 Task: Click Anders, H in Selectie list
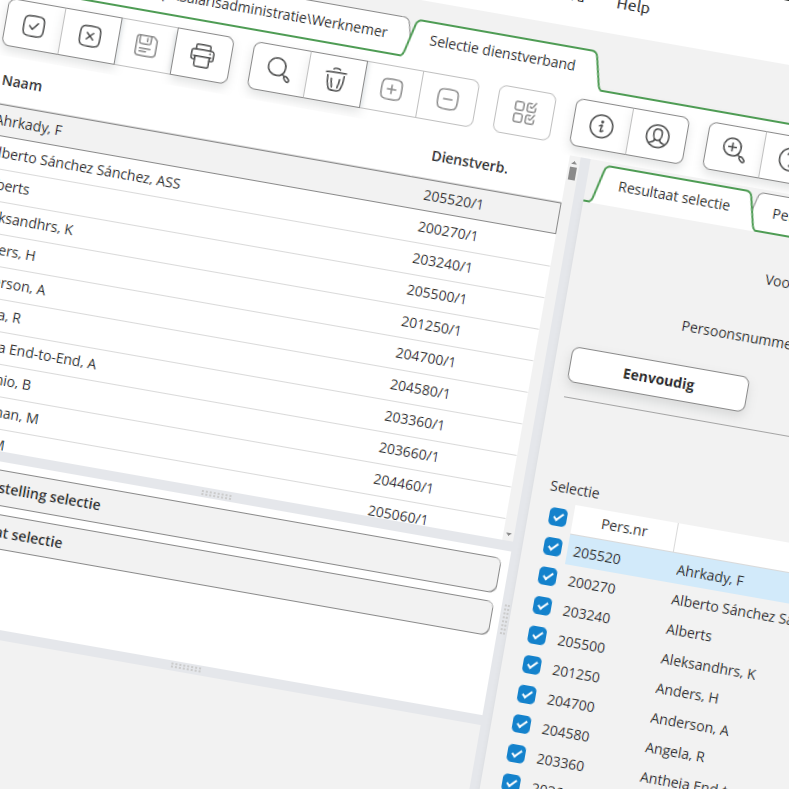point(687,693)
